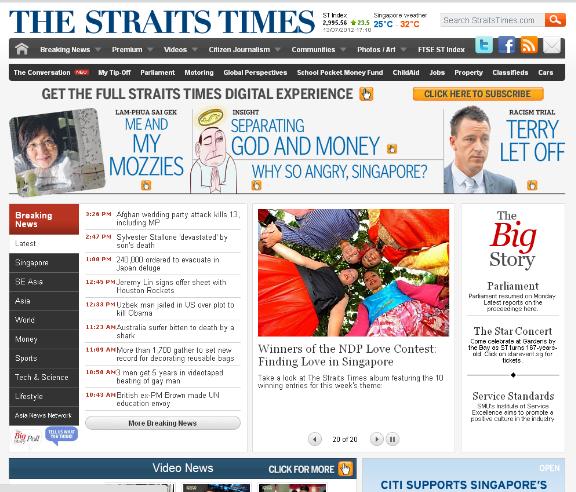This screenshot has width=576, height=492.
Task: Click the More Breaking News button
Action: pyautogui.click(x=163, y=423)
